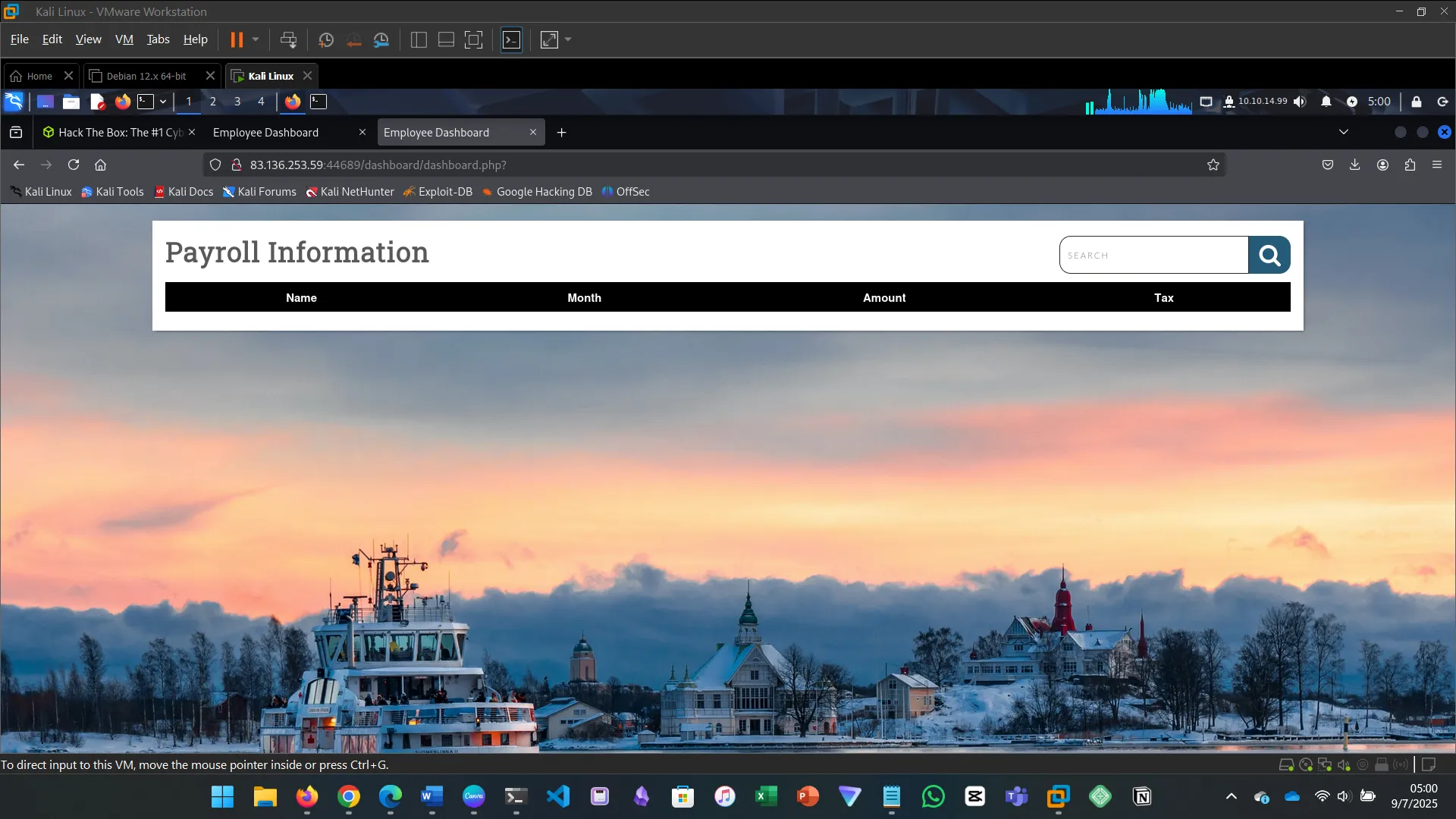The width and height of the screenshot is (1456, 819).
Task: Open Firefox downloads arrow icon
Action: [x=1354, y=165]
